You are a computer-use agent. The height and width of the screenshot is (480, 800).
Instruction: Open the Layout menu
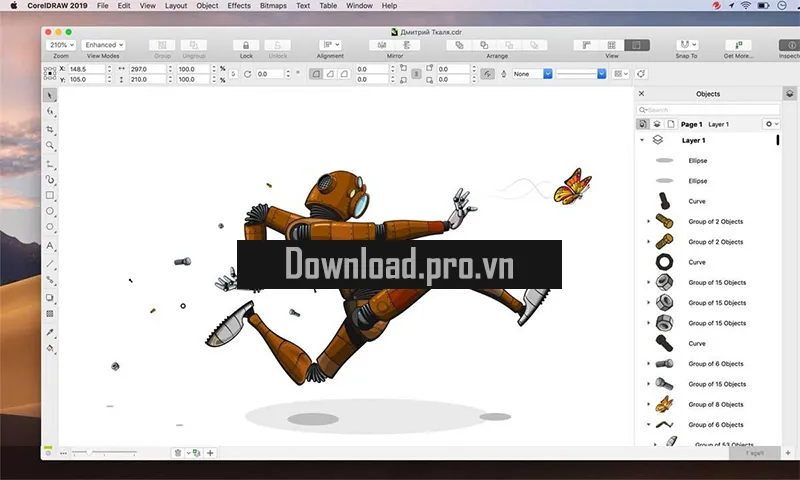176,6
